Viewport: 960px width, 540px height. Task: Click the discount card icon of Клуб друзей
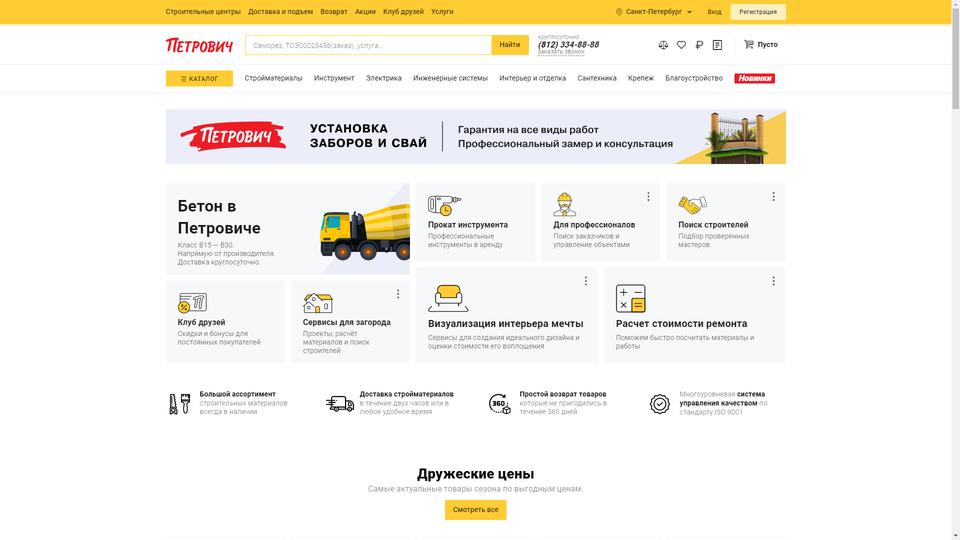point(192,302)
